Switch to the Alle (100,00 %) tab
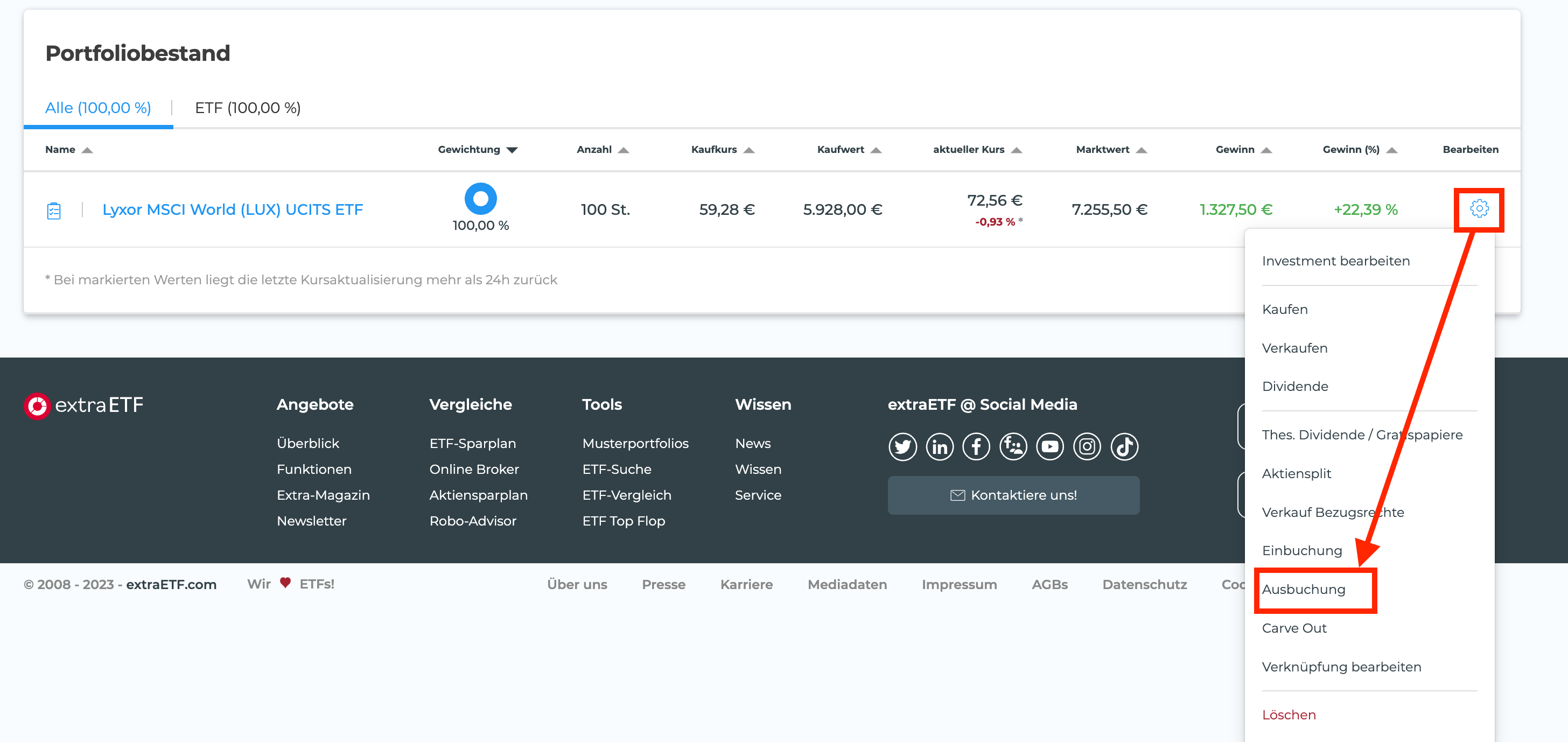The height and width of the screenshot is (742, 1568). 98,108
